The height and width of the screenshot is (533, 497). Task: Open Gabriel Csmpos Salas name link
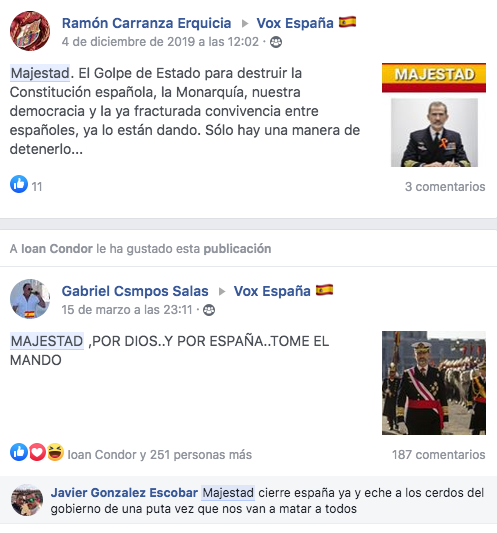pos(135,291)
